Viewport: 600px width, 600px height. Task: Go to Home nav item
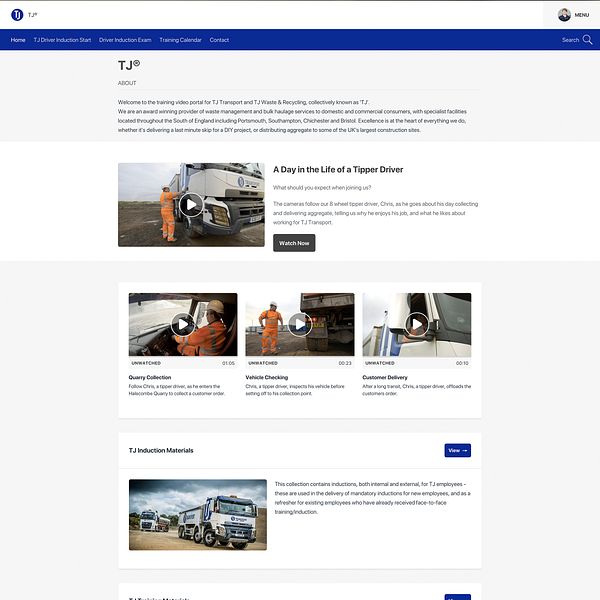pos(18,40)
